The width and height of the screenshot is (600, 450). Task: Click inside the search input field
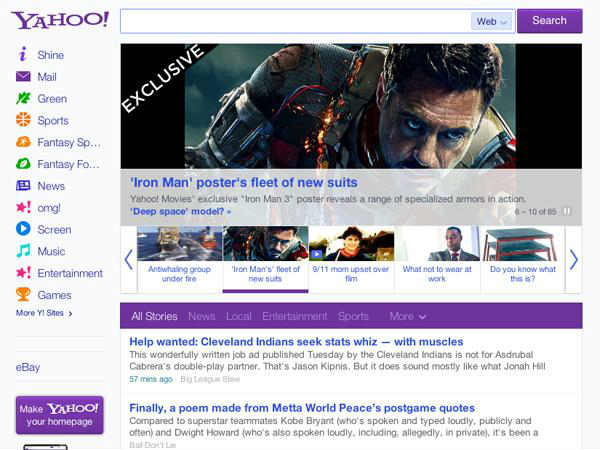pyautogui.click(x=295, y=21)
